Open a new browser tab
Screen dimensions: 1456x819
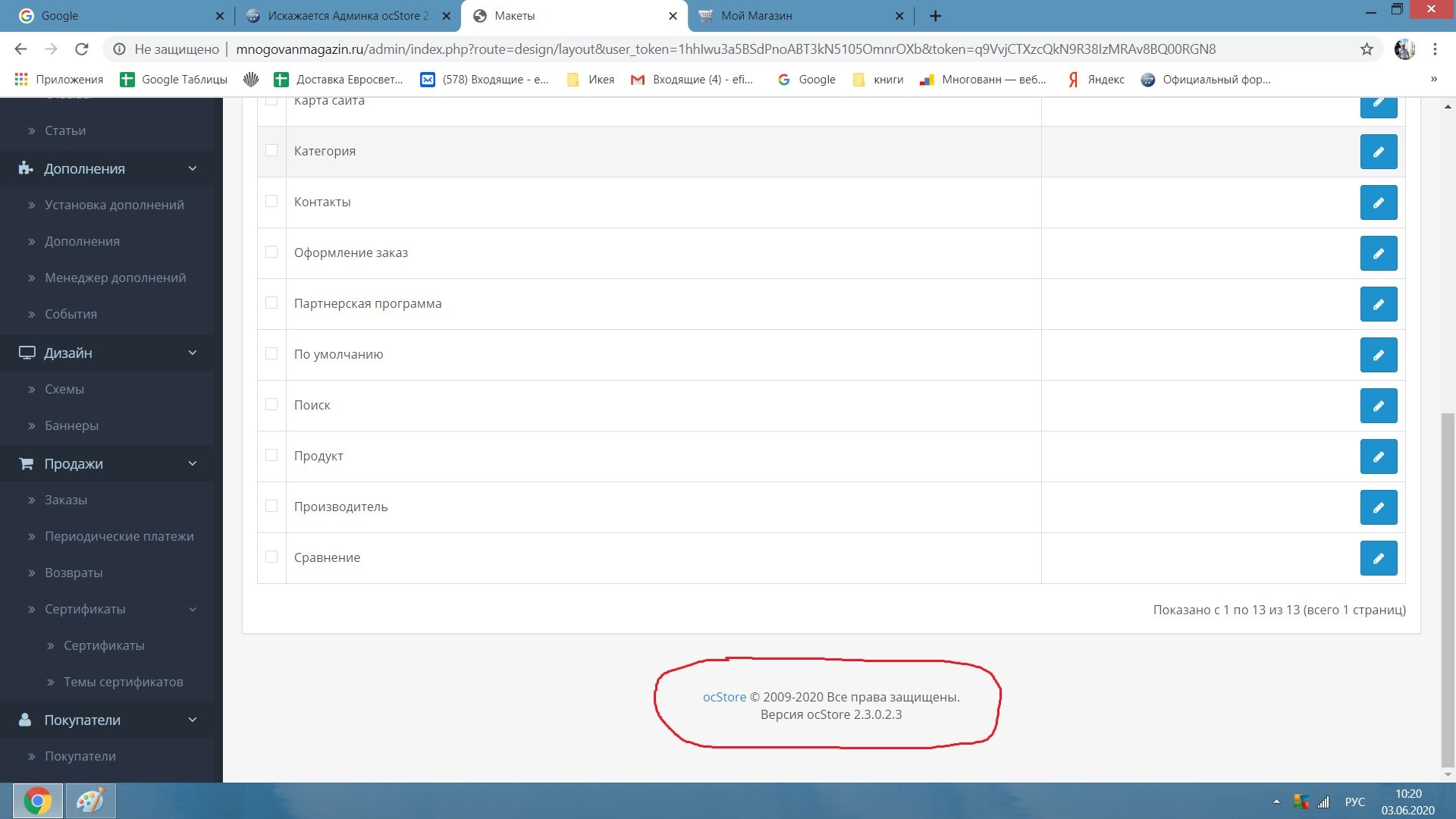coord(935,16)
